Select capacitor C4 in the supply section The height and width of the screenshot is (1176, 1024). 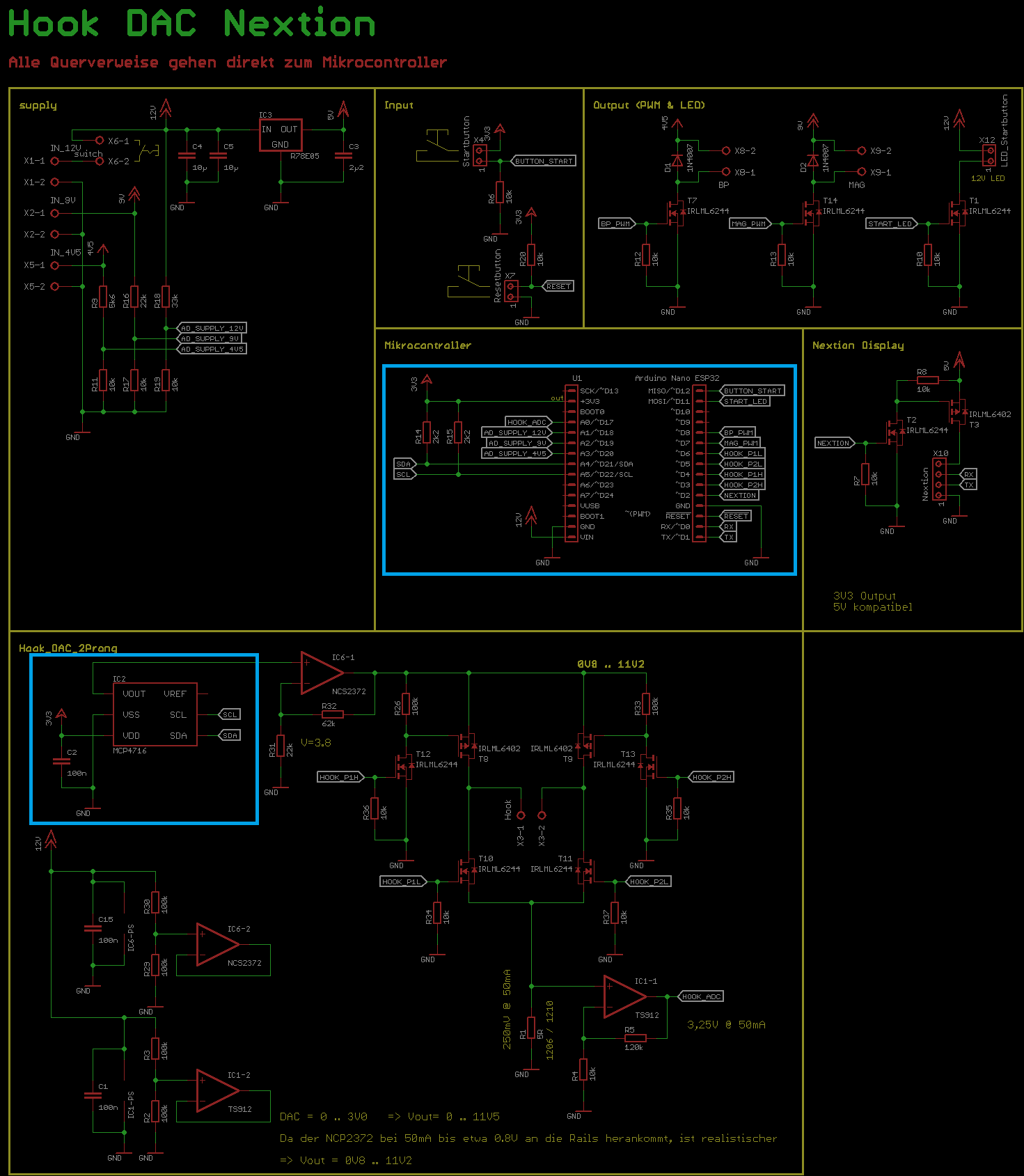(187, 157)
